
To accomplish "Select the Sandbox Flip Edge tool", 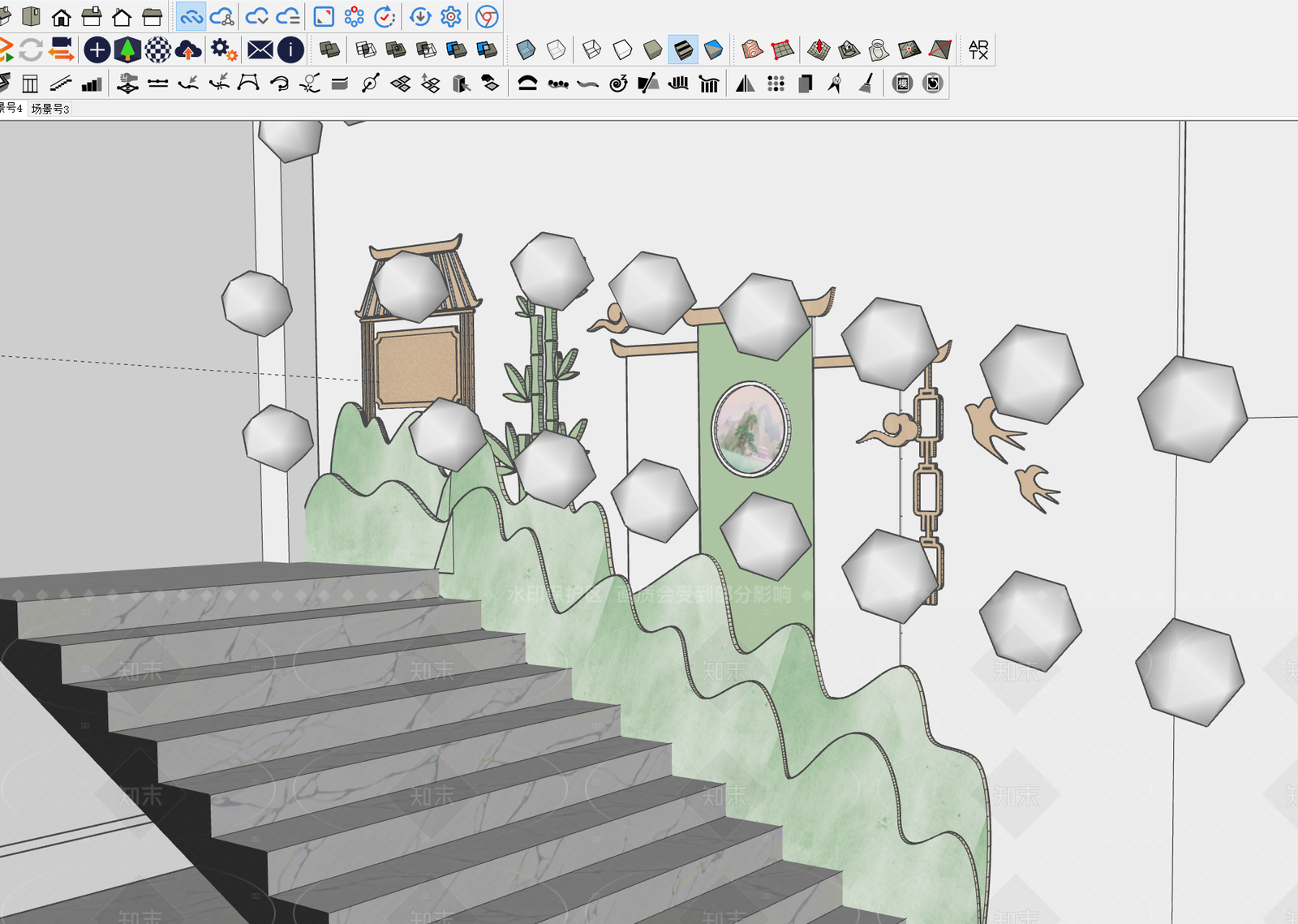I will [x=939, y=49].
